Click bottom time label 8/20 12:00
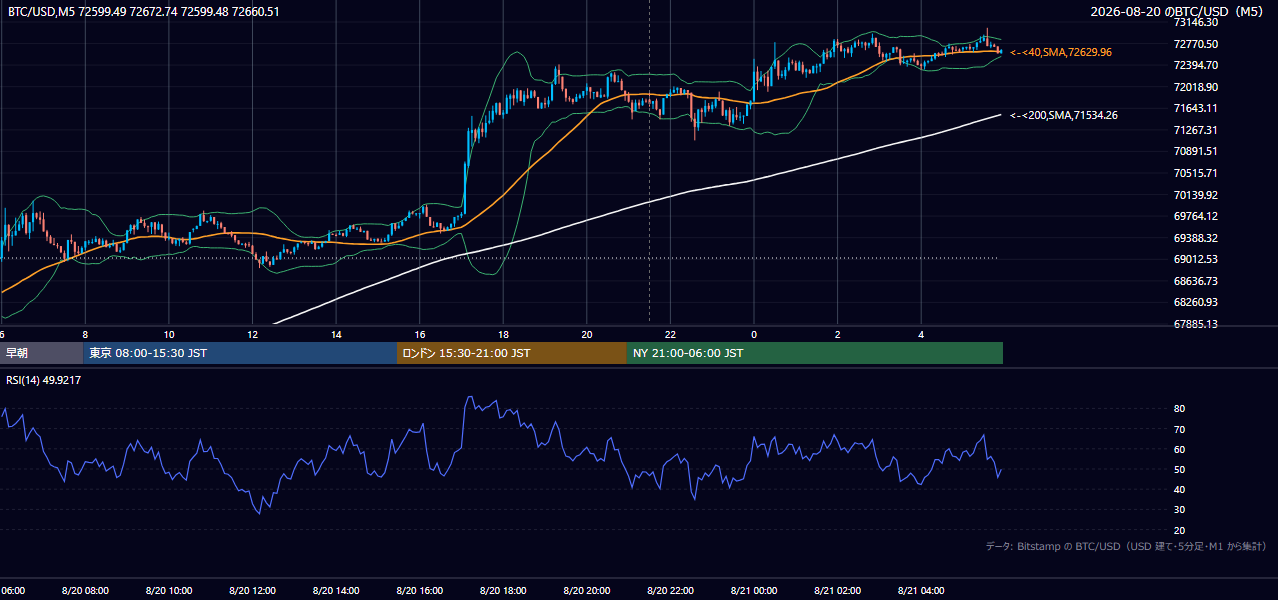 252,591
